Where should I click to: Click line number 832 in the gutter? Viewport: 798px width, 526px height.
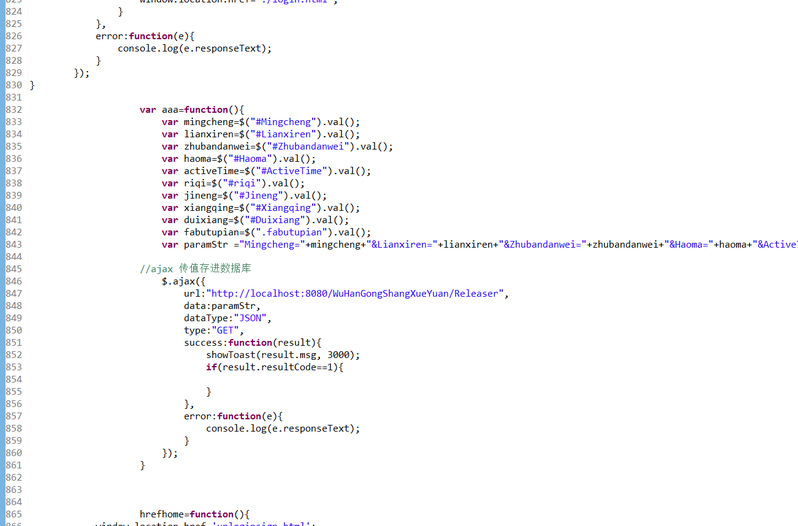pyautogui.click(x=14, y=110)
